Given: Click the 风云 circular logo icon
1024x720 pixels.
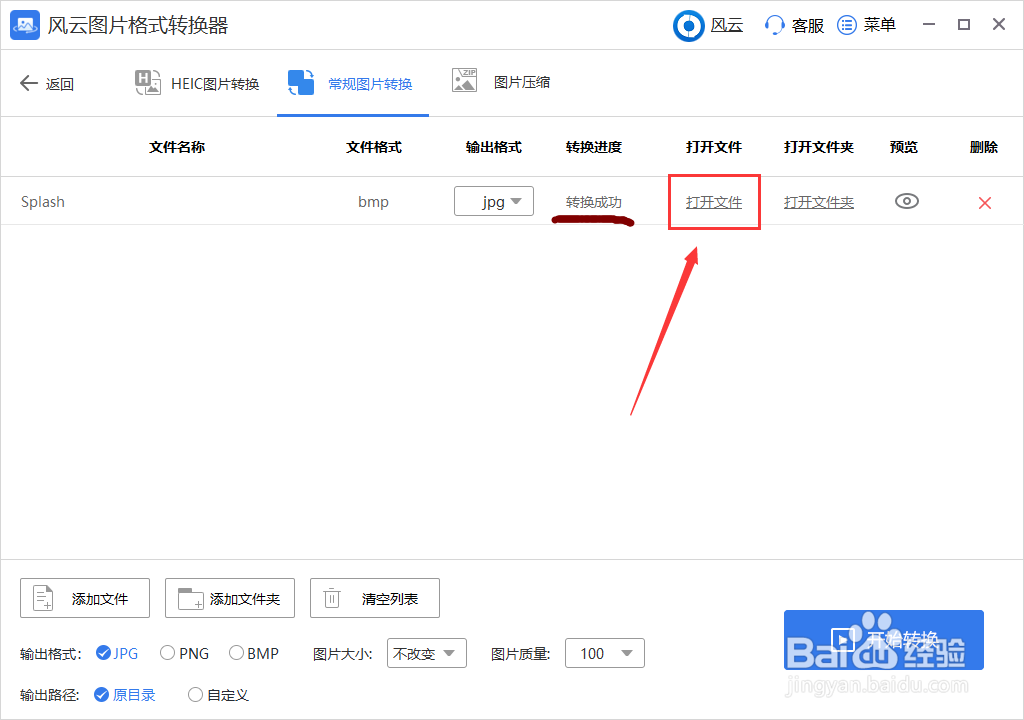Looking at the screenshot, I should (x=688, y=25).
